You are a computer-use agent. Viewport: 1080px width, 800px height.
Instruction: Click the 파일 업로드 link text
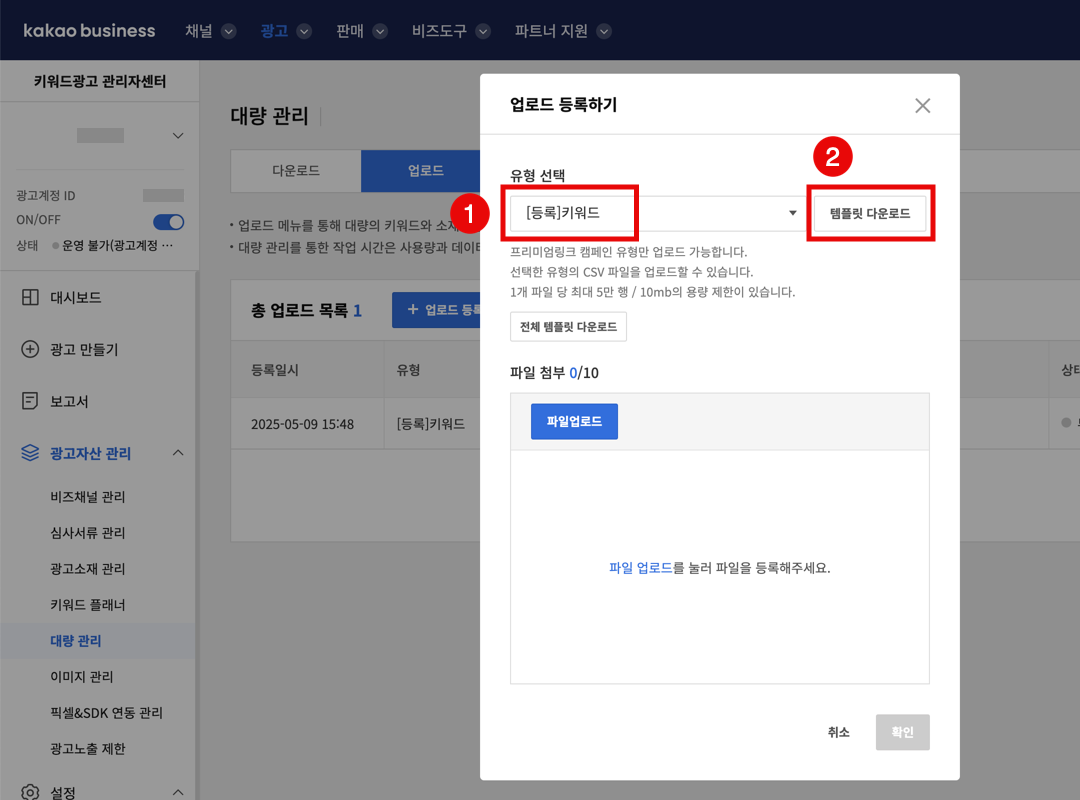[x=640, y=568]
